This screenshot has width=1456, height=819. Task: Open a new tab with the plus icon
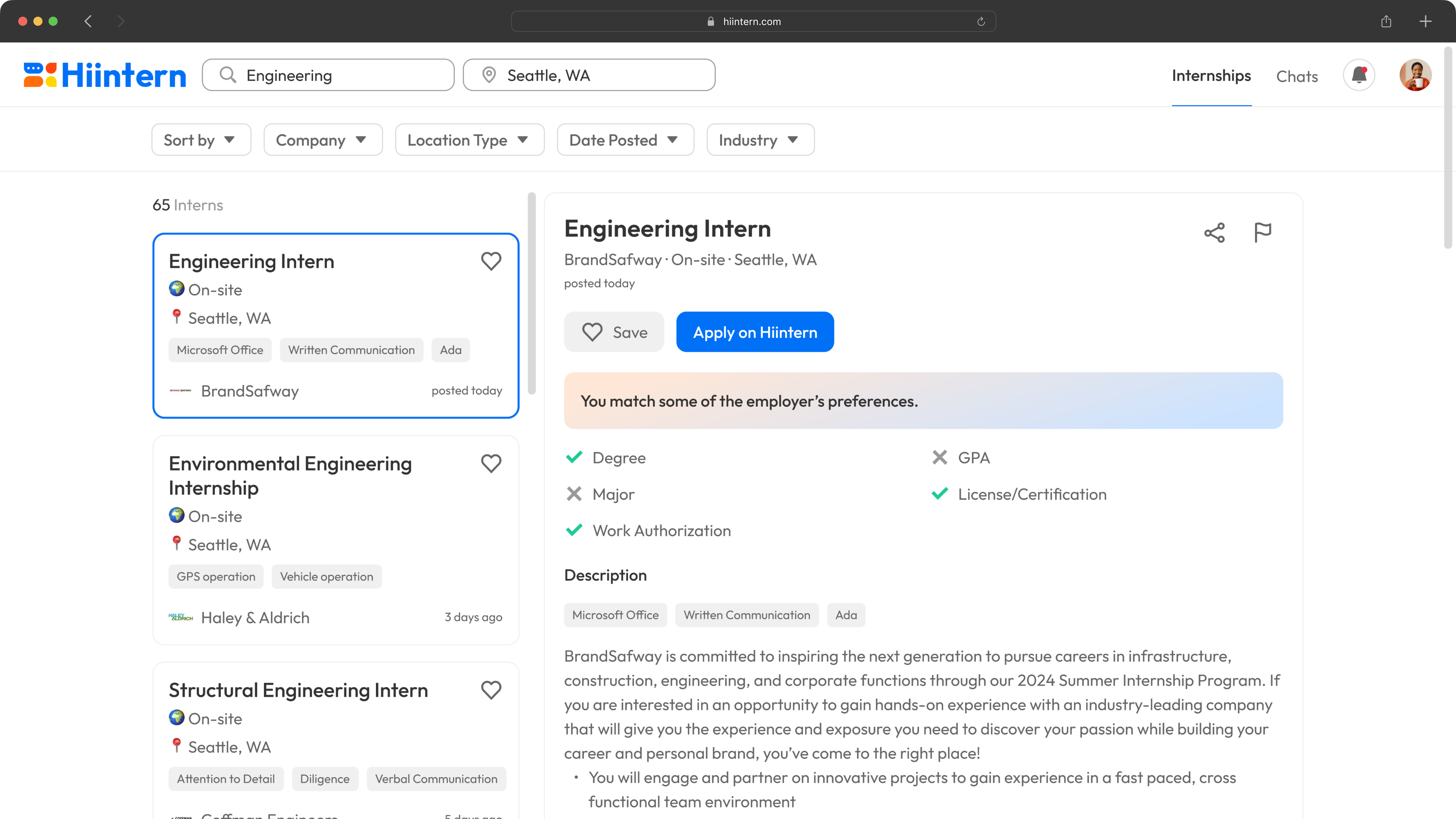click(1425, 21)
